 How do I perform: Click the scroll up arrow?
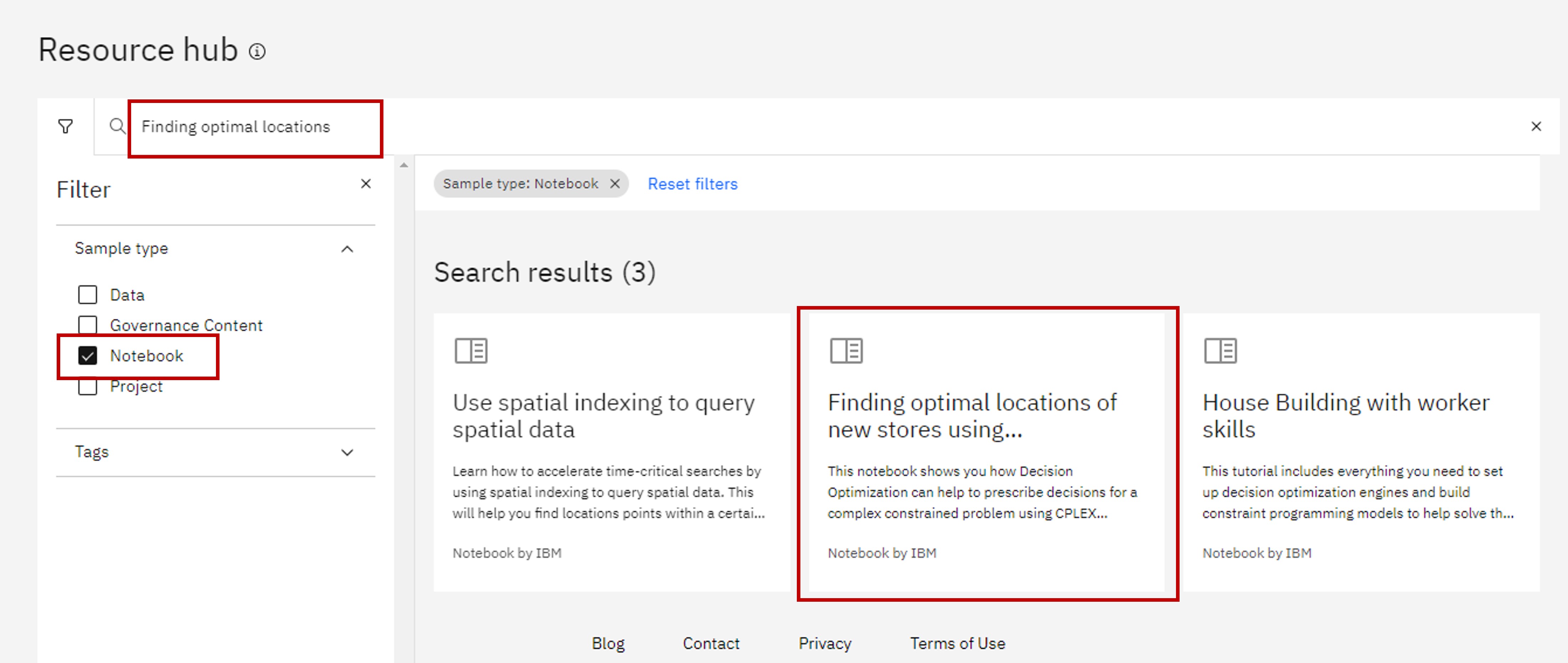pos(403,165)
